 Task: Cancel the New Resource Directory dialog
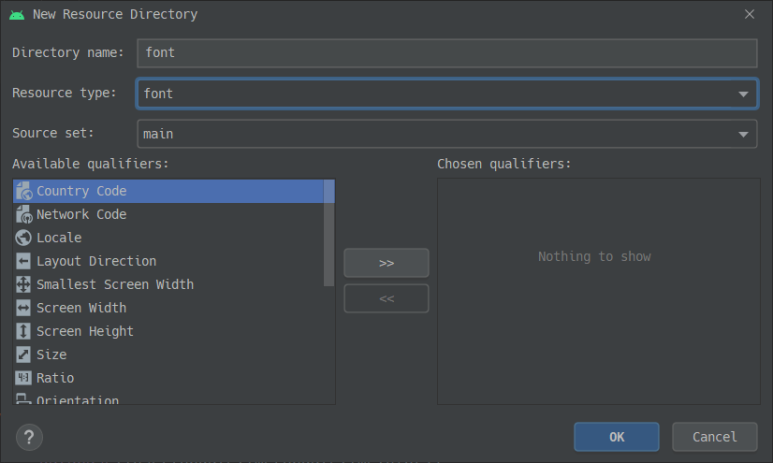click(714, 437)
